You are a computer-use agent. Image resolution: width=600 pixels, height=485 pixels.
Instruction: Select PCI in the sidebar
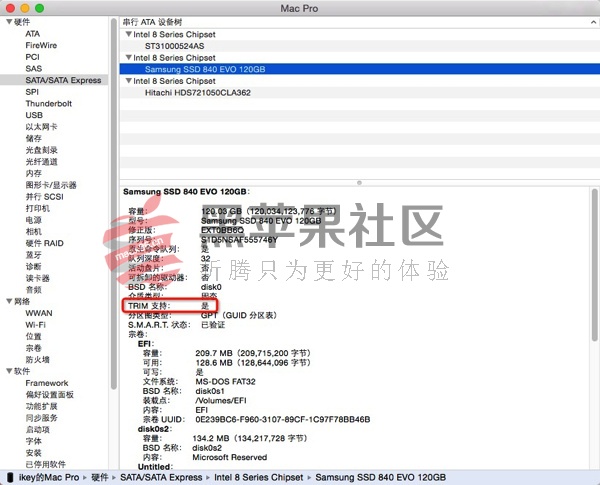click(32, 57)
